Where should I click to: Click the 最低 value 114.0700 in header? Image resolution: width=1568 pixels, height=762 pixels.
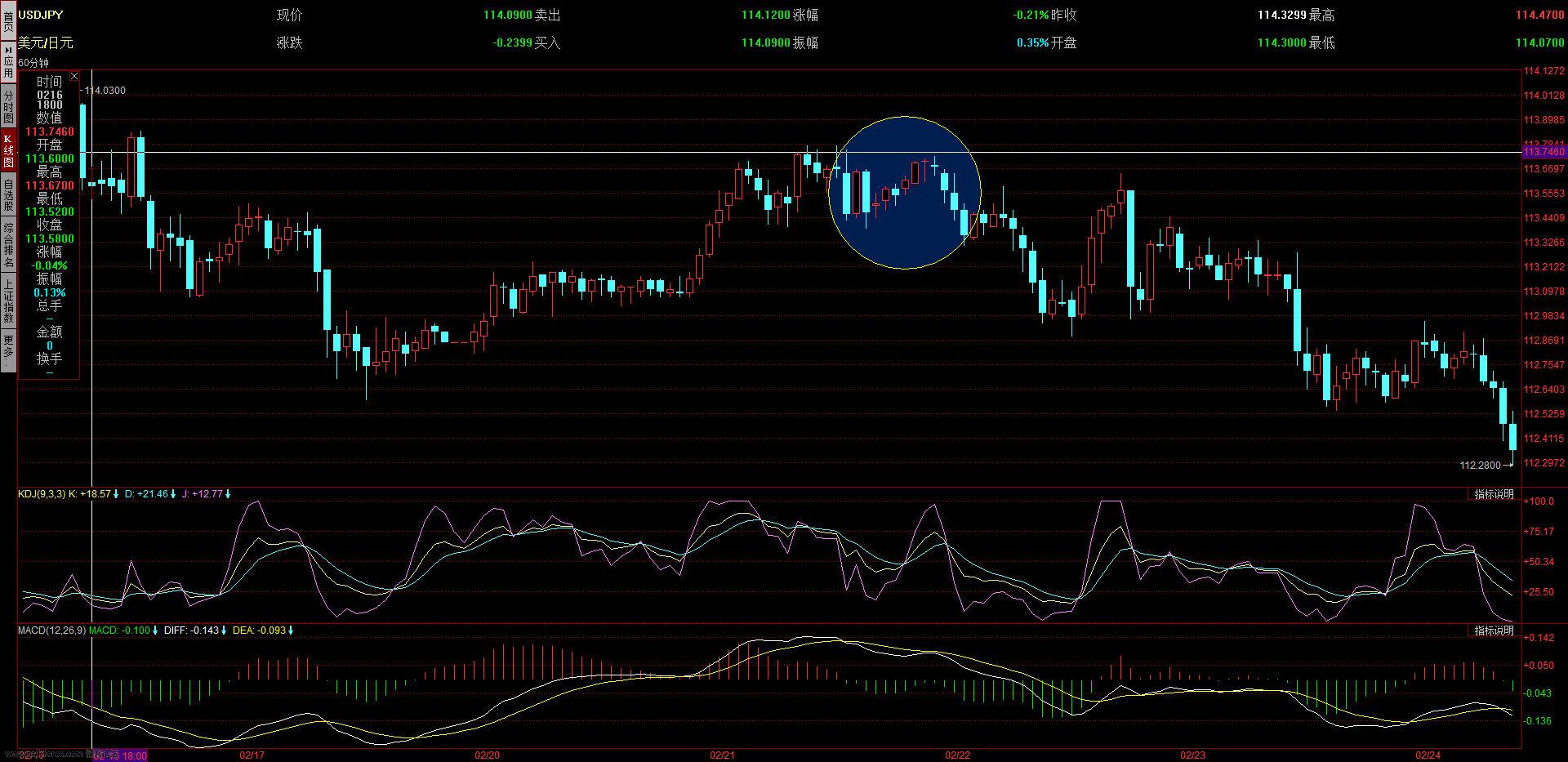pyautogui.click(x=1539, y=42)
